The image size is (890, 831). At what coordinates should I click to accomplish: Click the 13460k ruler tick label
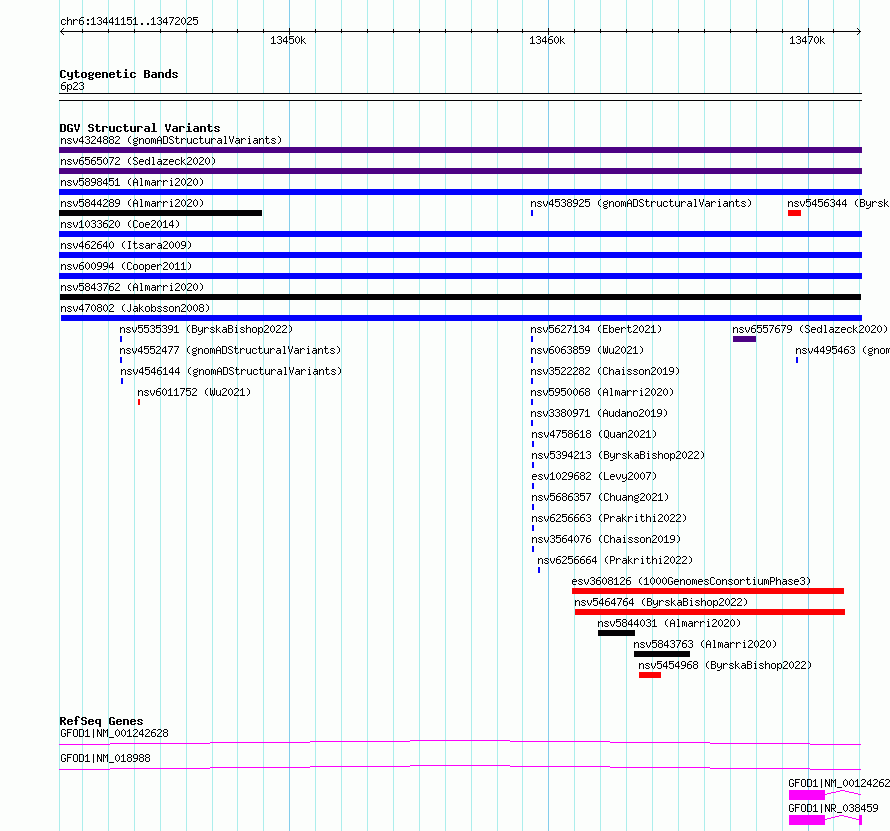point(547,40)
